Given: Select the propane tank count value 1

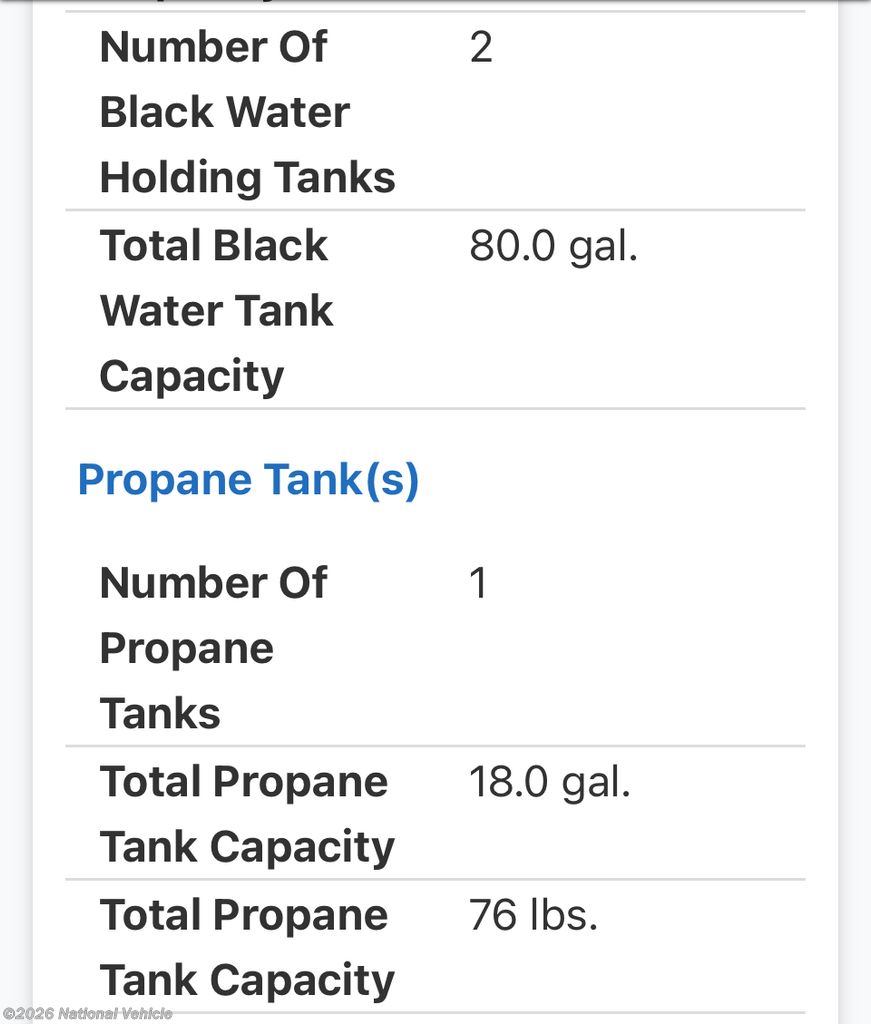Looking at the screenshot, I should click(478, 583).
